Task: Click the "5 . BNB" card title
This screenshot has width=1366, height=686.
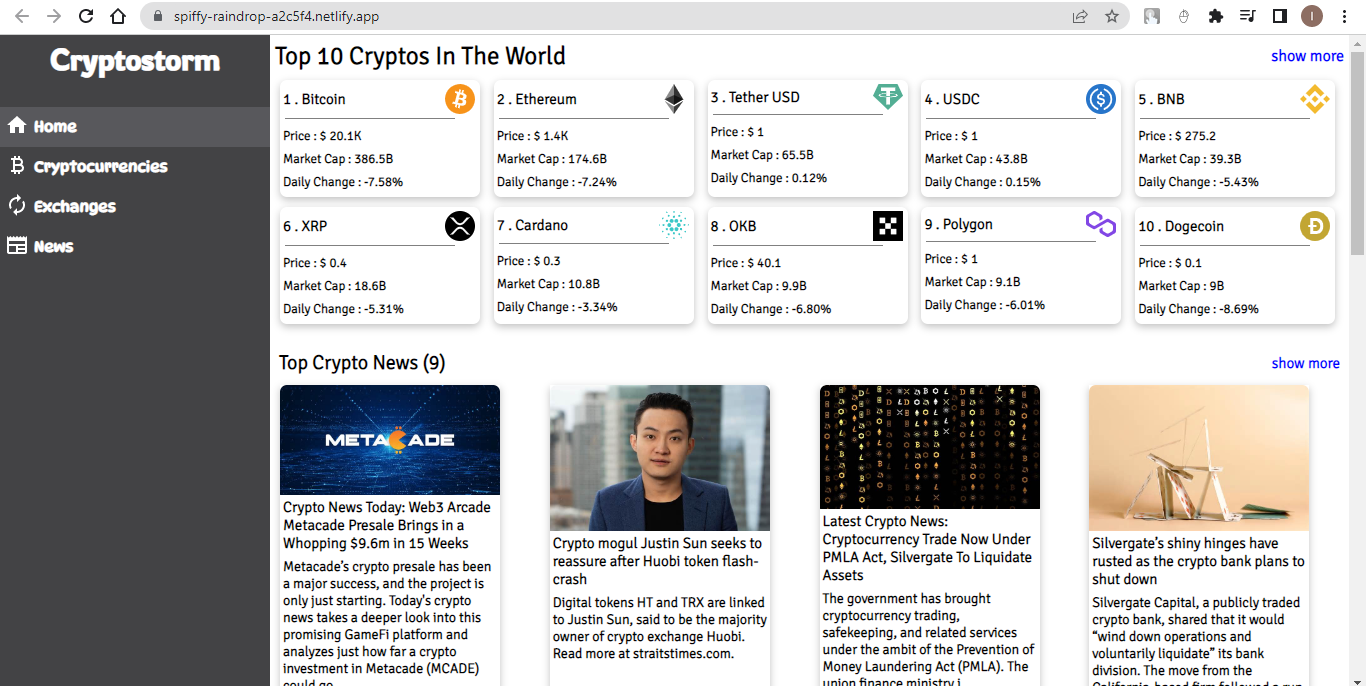Action: coord(1162,99)
